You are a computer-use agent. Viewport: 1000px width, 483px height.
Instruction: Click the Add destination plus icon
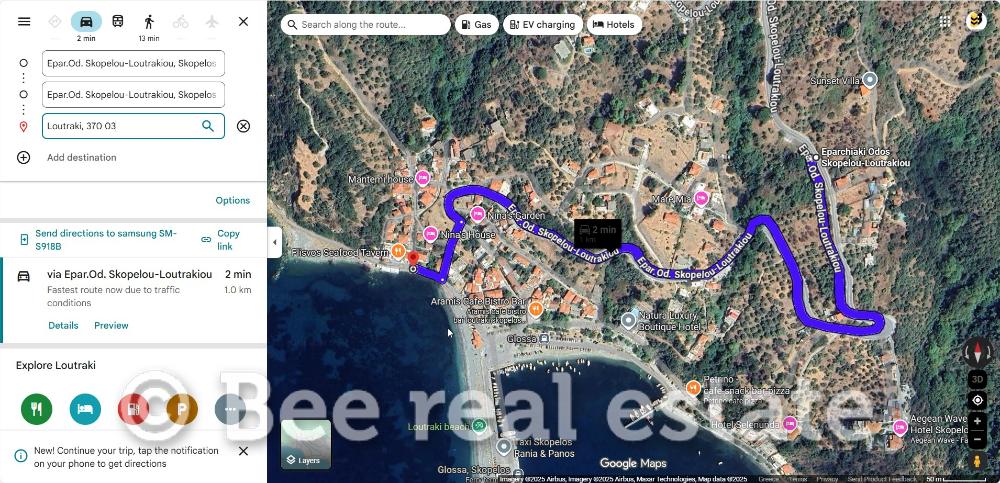click(x=24, y=158)
